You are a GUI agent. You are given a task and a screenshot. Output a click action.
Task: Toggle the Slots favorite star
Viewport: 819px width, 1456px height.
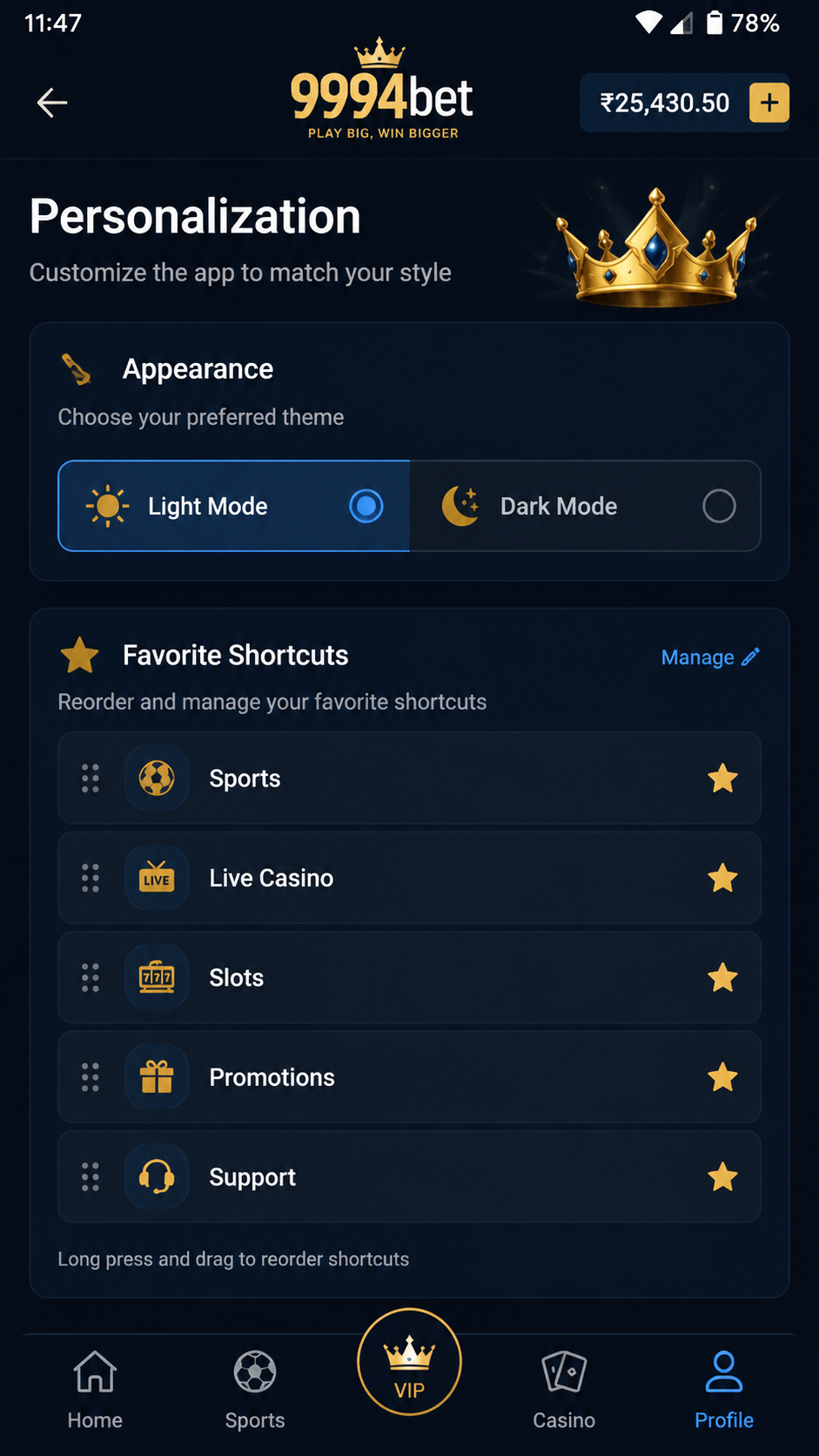[x=722, y=978]
